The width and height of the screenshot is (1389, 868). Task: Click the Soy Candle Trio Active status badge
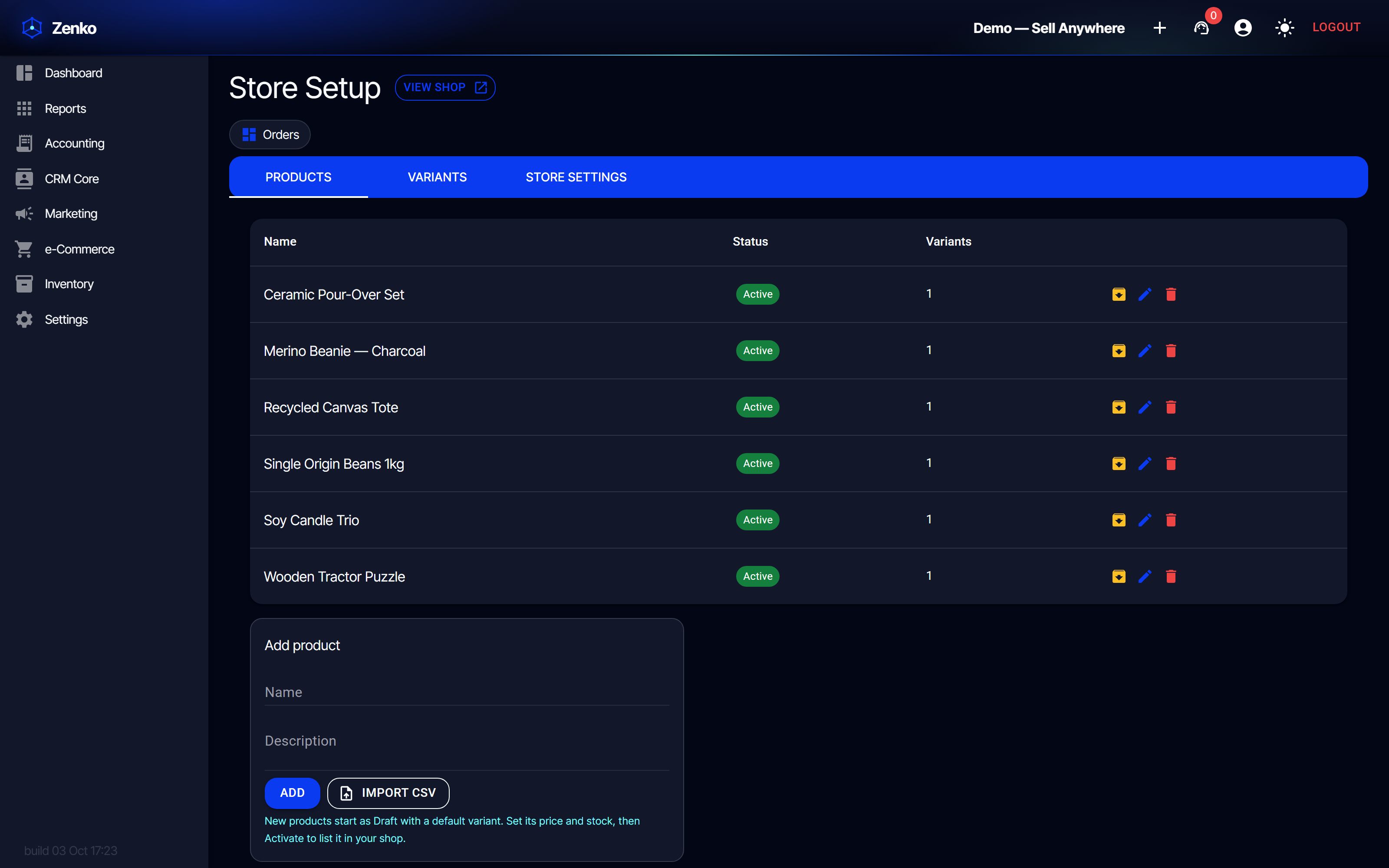[757, 520]
